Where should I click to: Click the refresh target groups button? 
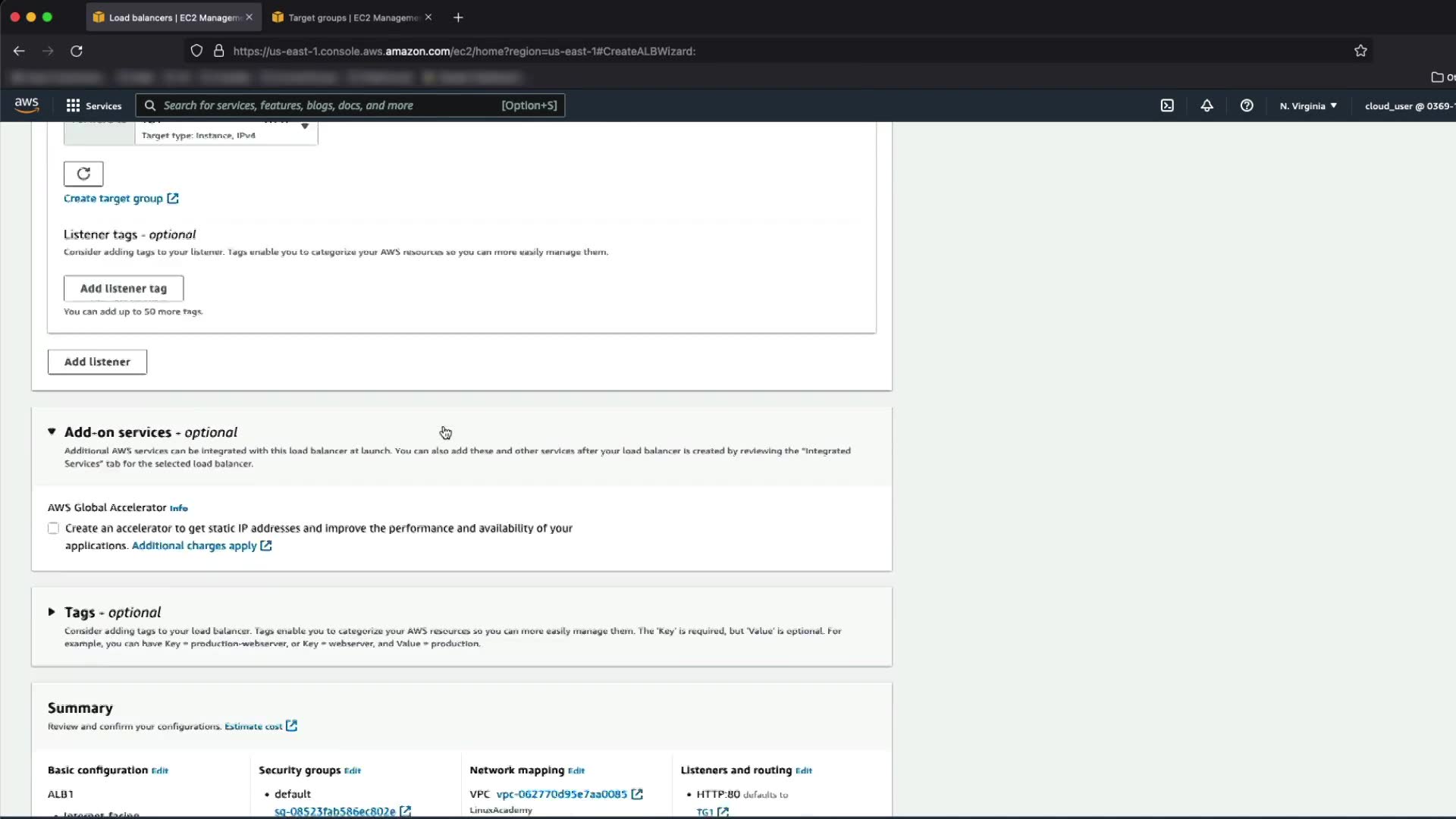83,174
